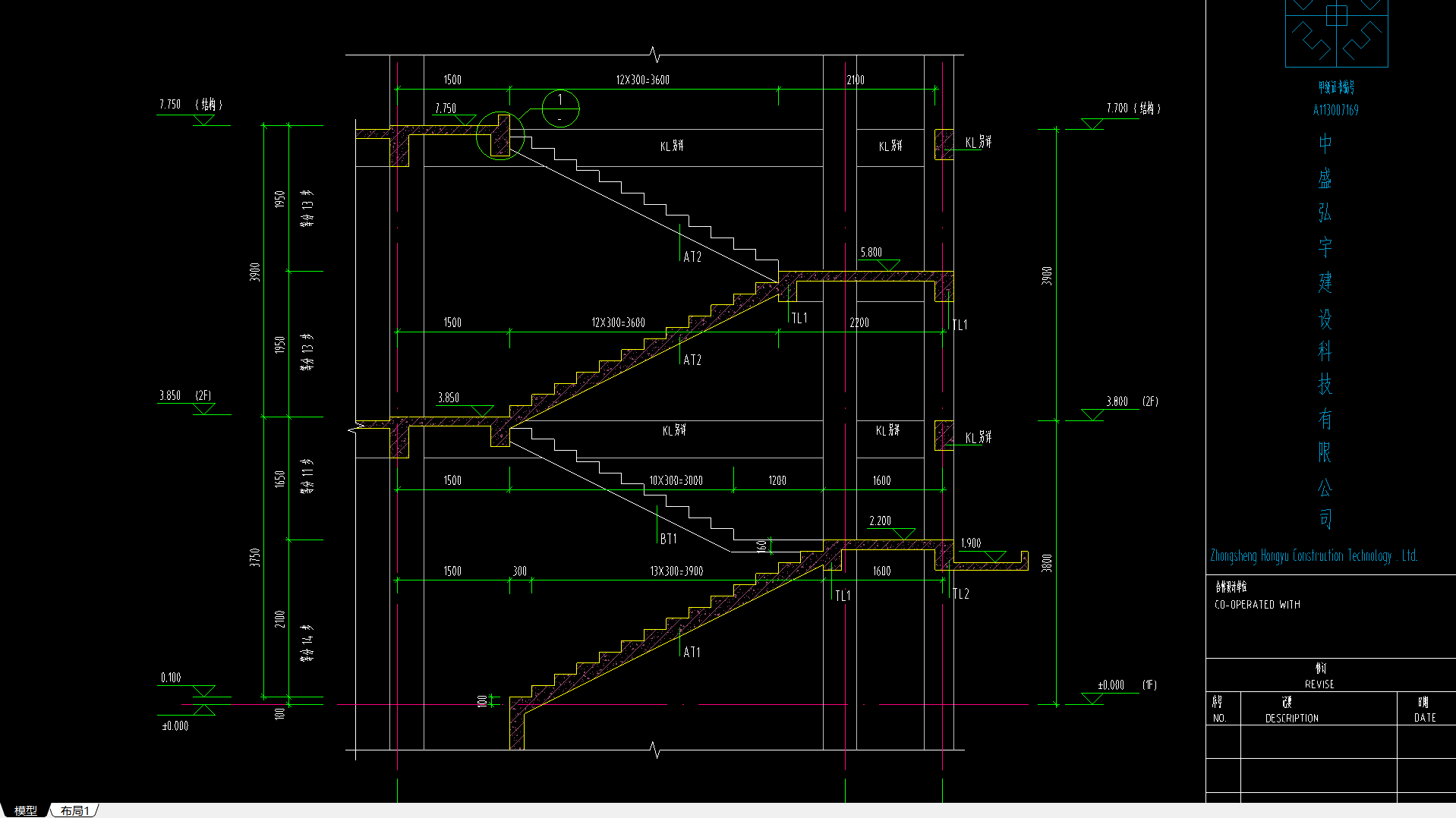
Task: Click the 1.900 elevation text
Action: [x=970, y=543]
